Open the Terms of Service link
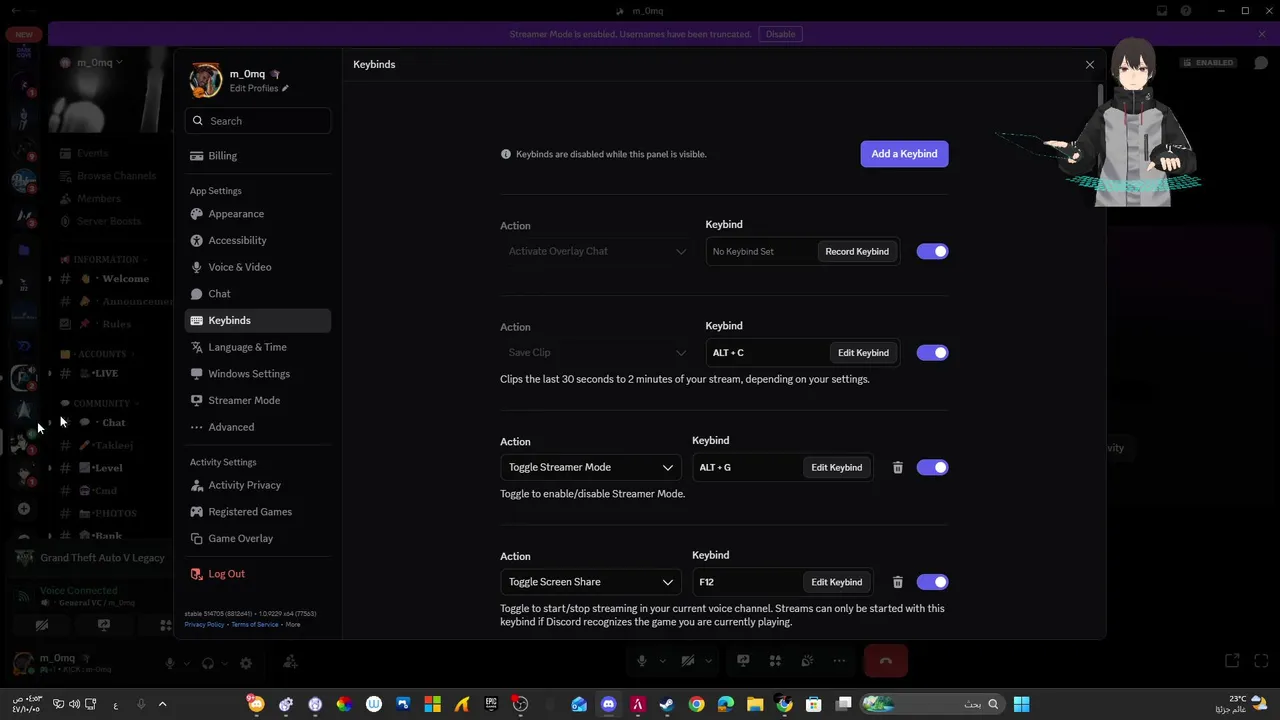 255,624
